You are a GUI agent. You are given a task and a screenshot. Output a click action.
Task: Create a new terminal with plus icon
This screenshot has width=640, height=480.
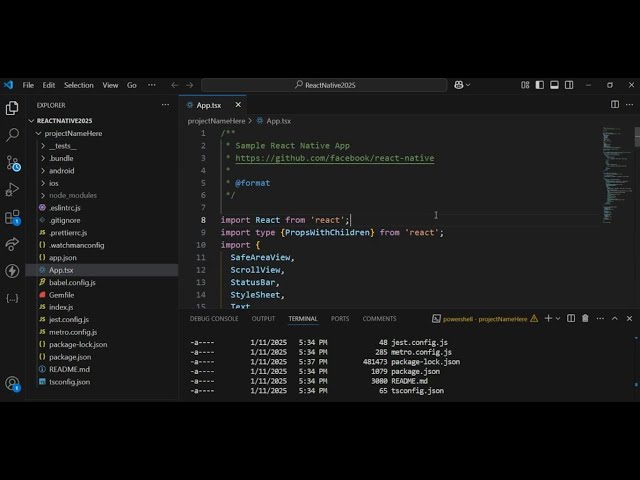(548, 318)
